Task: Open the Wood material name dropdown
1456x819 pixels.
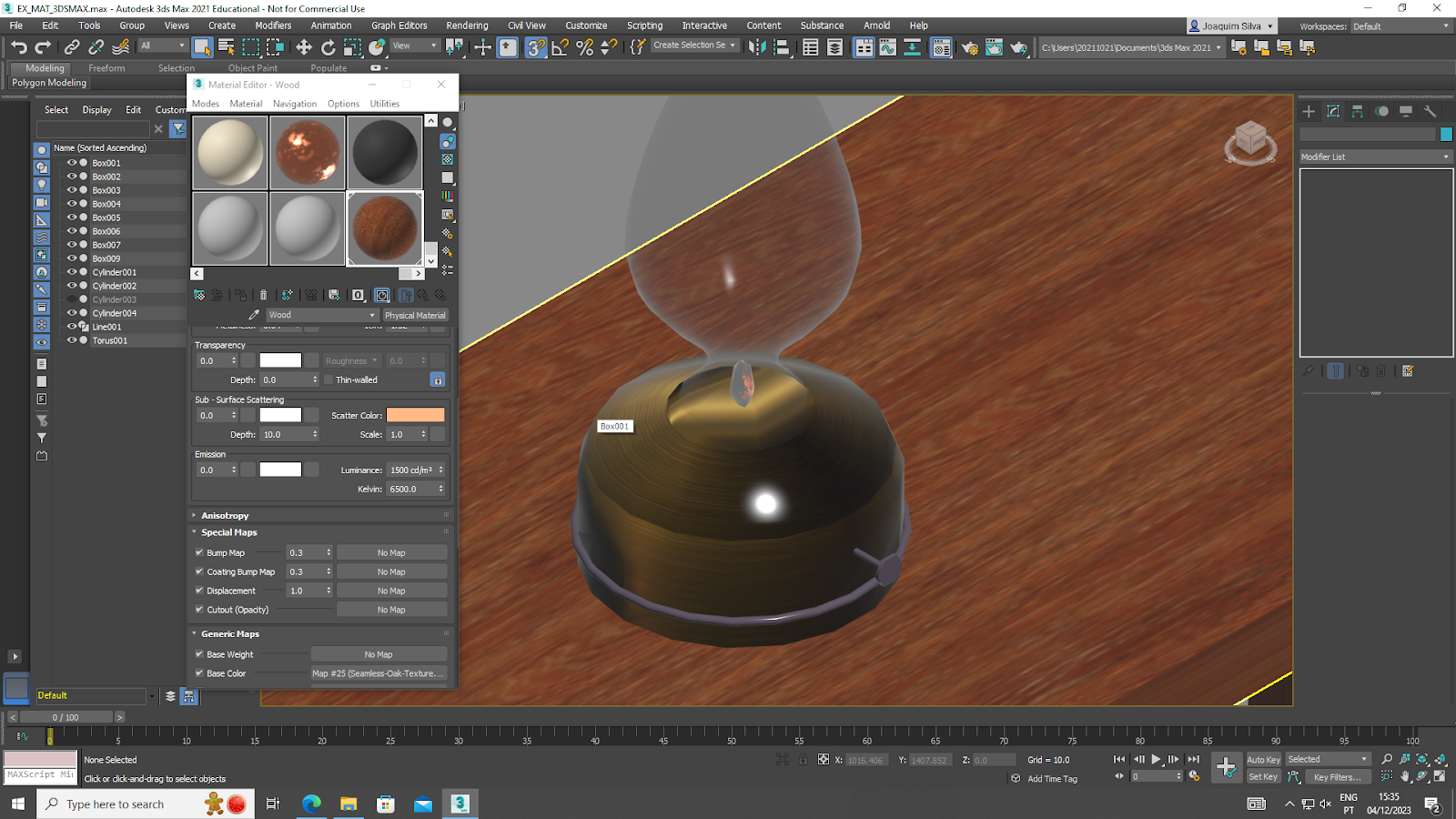Action: [321, 315]
